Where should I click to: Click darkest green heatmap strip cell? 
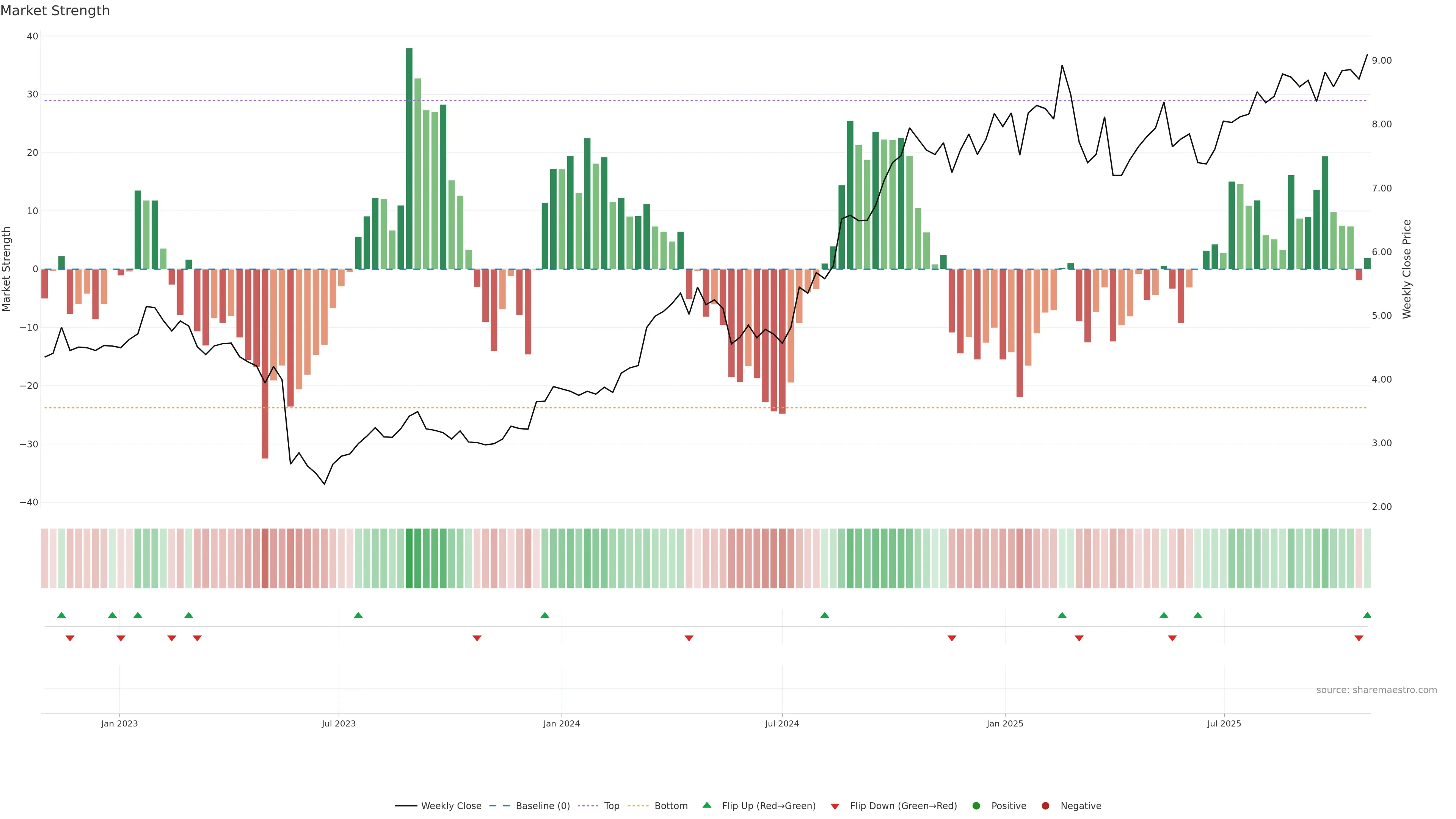point(409,559)
